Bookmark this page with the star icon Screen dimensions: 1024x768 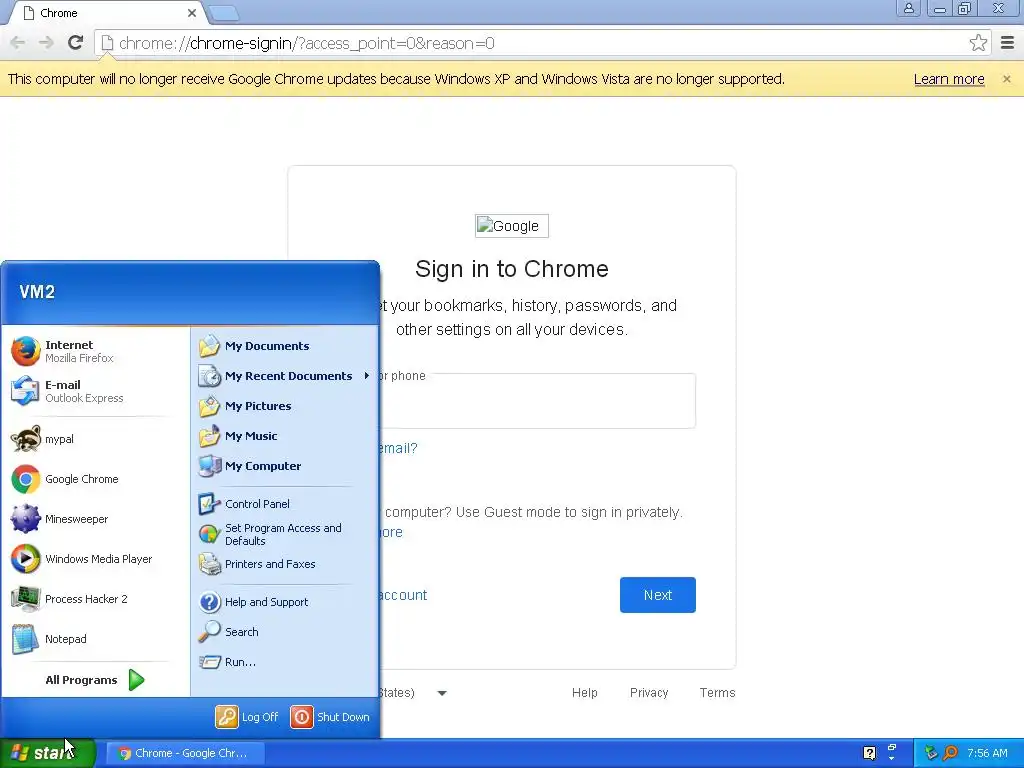click(978, 43)
